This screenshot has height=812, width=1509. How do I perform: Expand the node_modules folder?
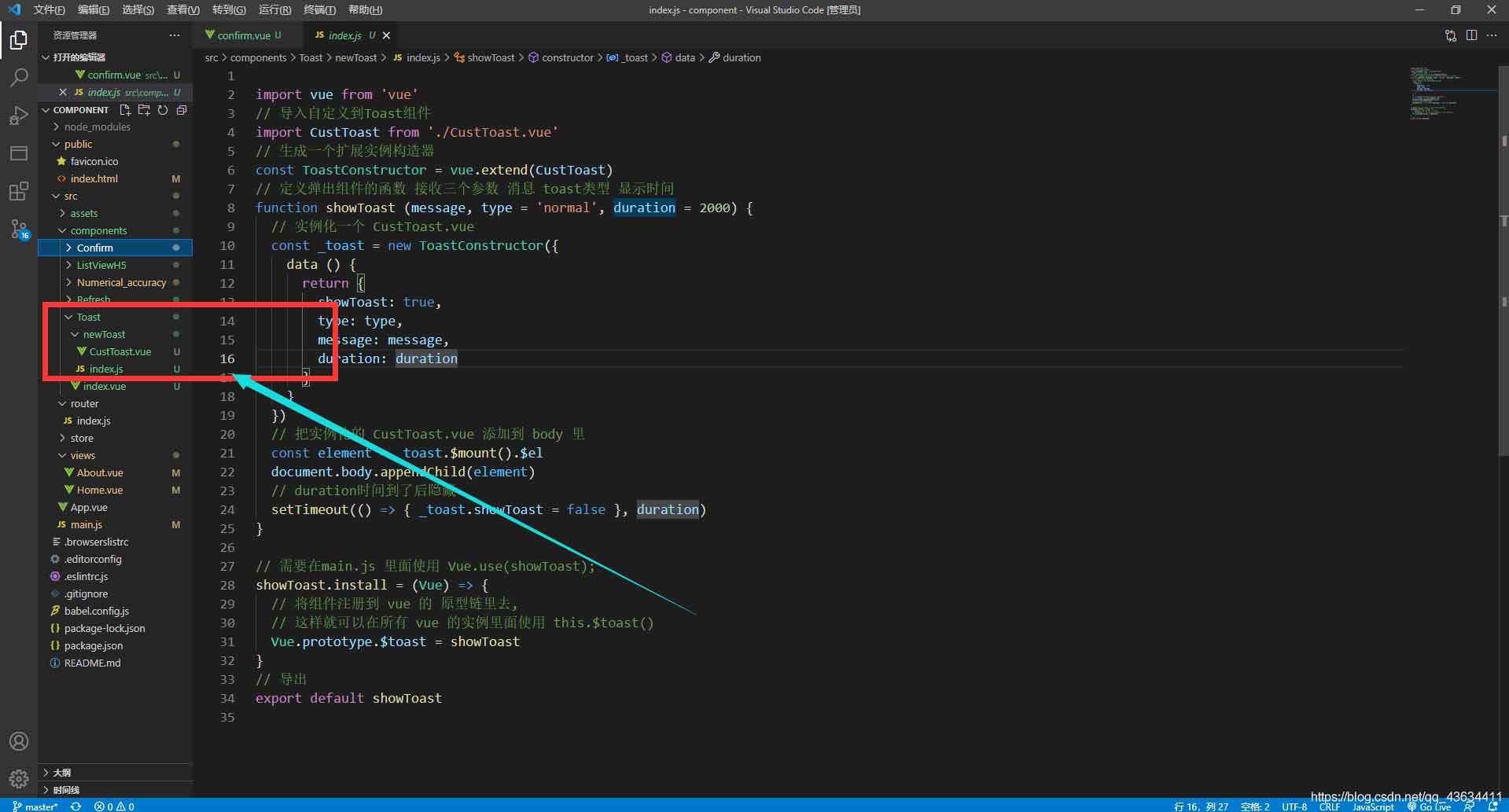[x=97, y=127]
